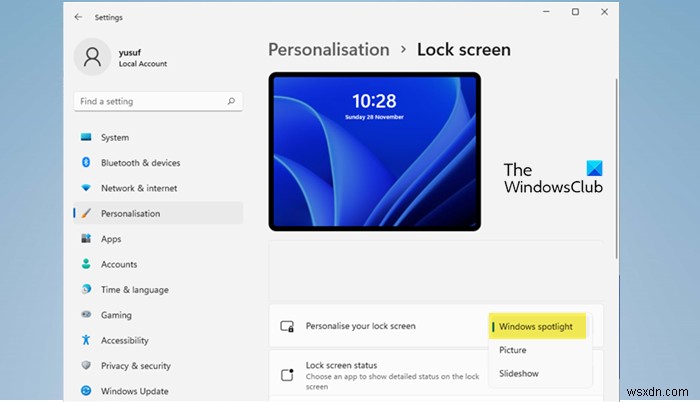Click the vertical scrollbar of Settings window

tap(617, 168)
